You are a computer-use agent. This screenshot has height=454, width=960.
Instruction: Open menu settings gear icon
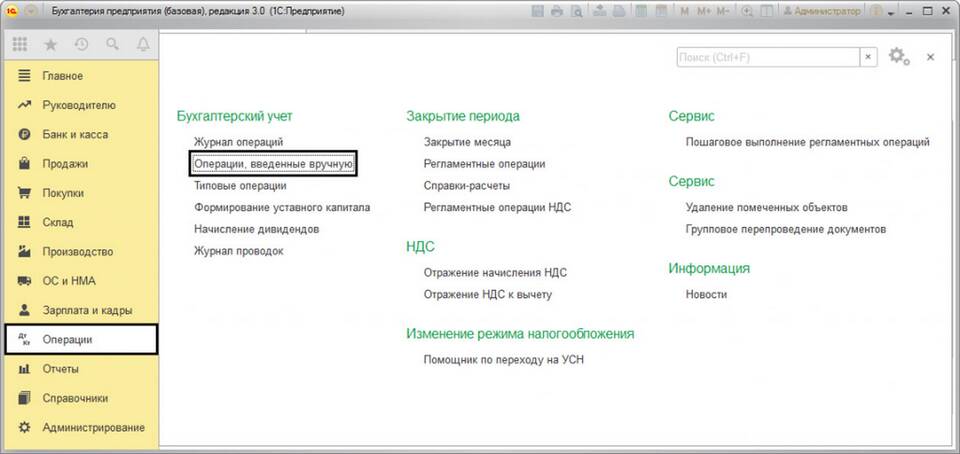pyautogui.click(x=898, y=57)
